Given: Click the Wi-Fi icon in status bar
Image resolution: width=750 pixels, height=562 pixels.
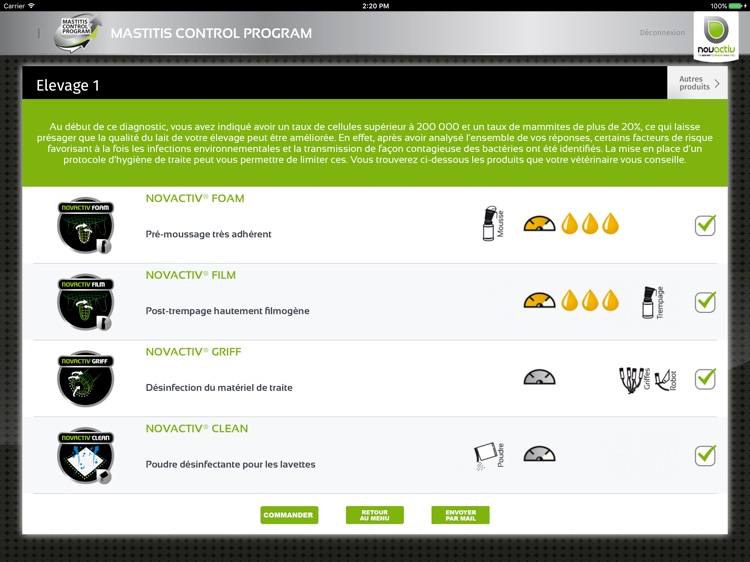Looking at the screenshot, I should pos(32,6).
